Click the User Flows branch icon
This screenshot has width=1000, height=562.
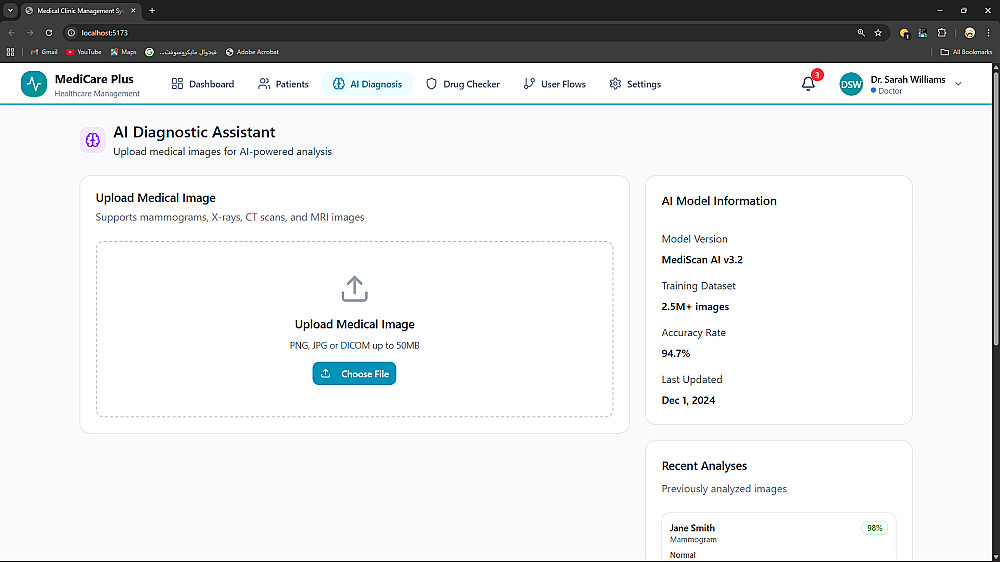point(529,84)
